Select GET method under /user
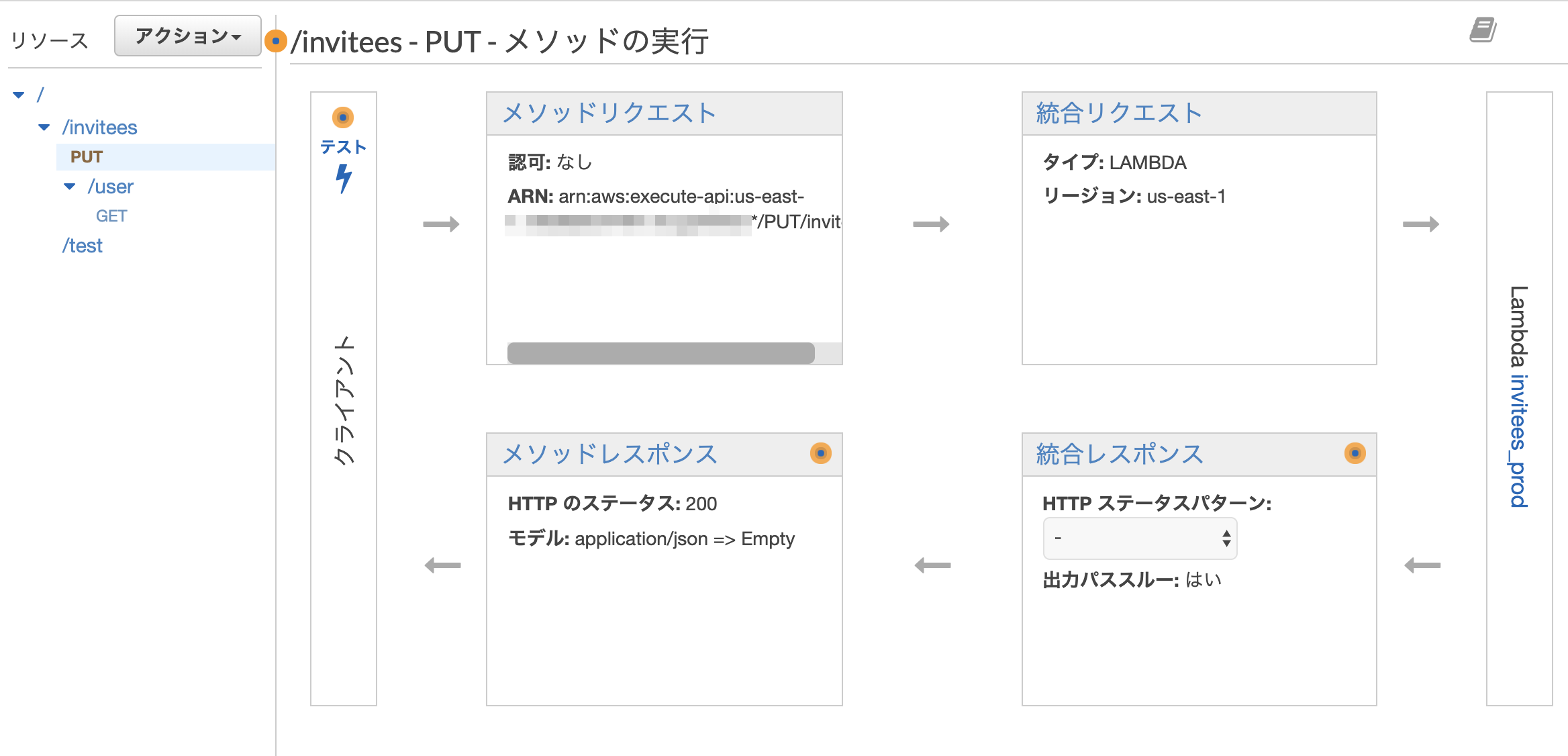The height and width of the screenshot is (756, 1568). (x=111, y=216)
